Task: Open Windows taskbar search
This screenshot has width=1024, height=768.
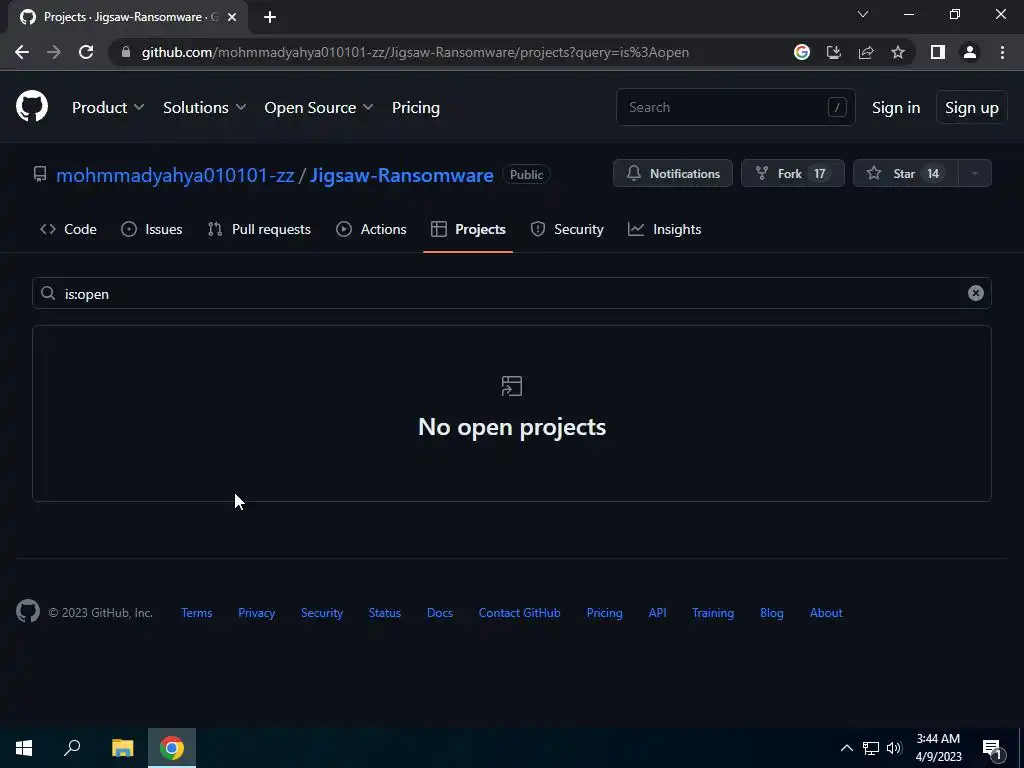Action: (x=72, y=748)
